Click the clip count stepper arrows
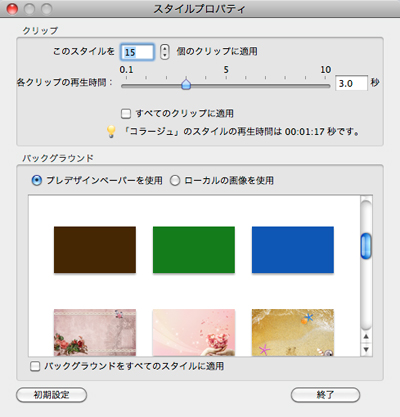Viewport: 400px width, 417px height. point(164,52)
